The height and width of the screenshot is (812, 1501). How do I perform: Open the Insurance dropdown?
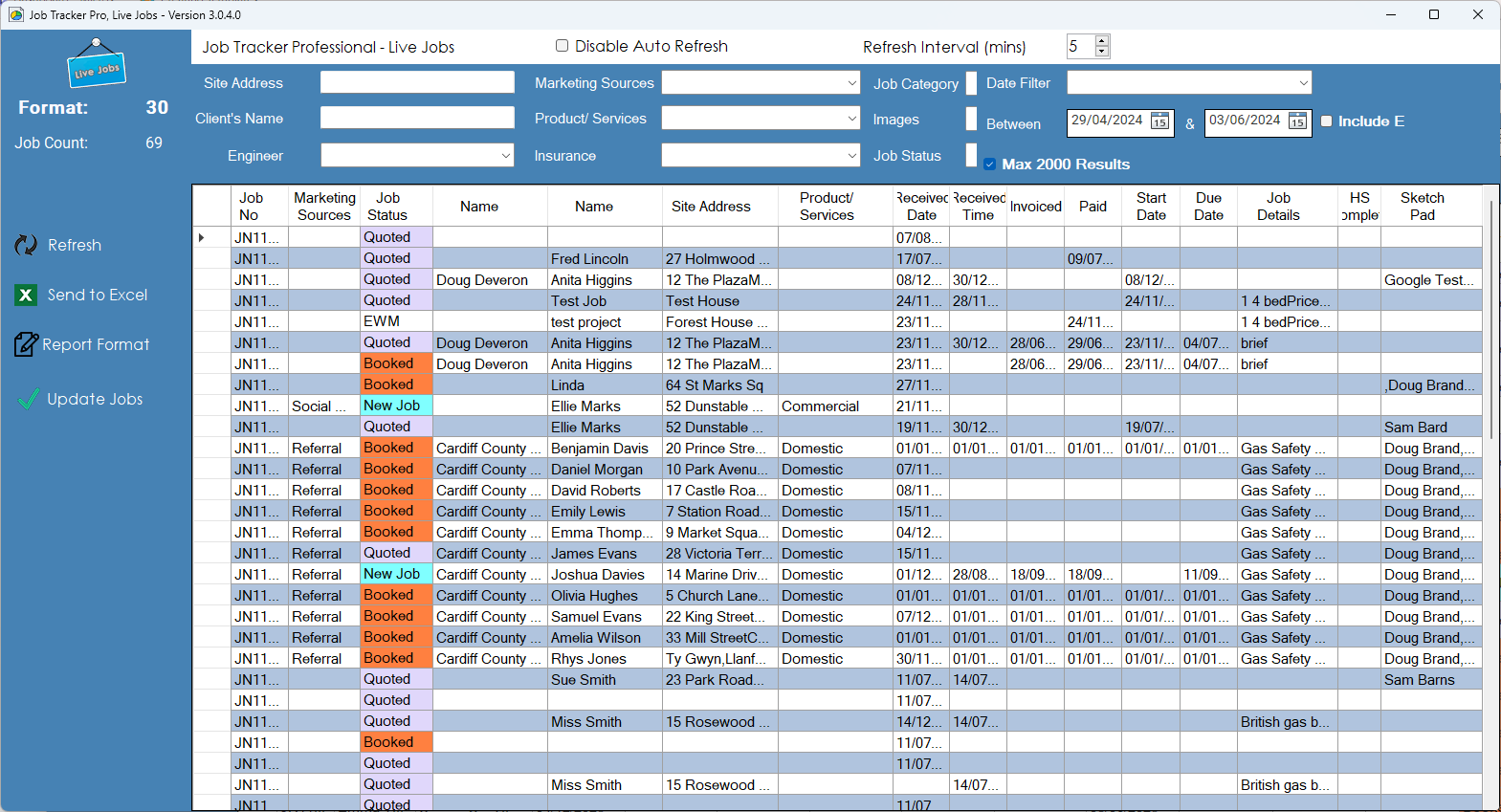[851, 155]
